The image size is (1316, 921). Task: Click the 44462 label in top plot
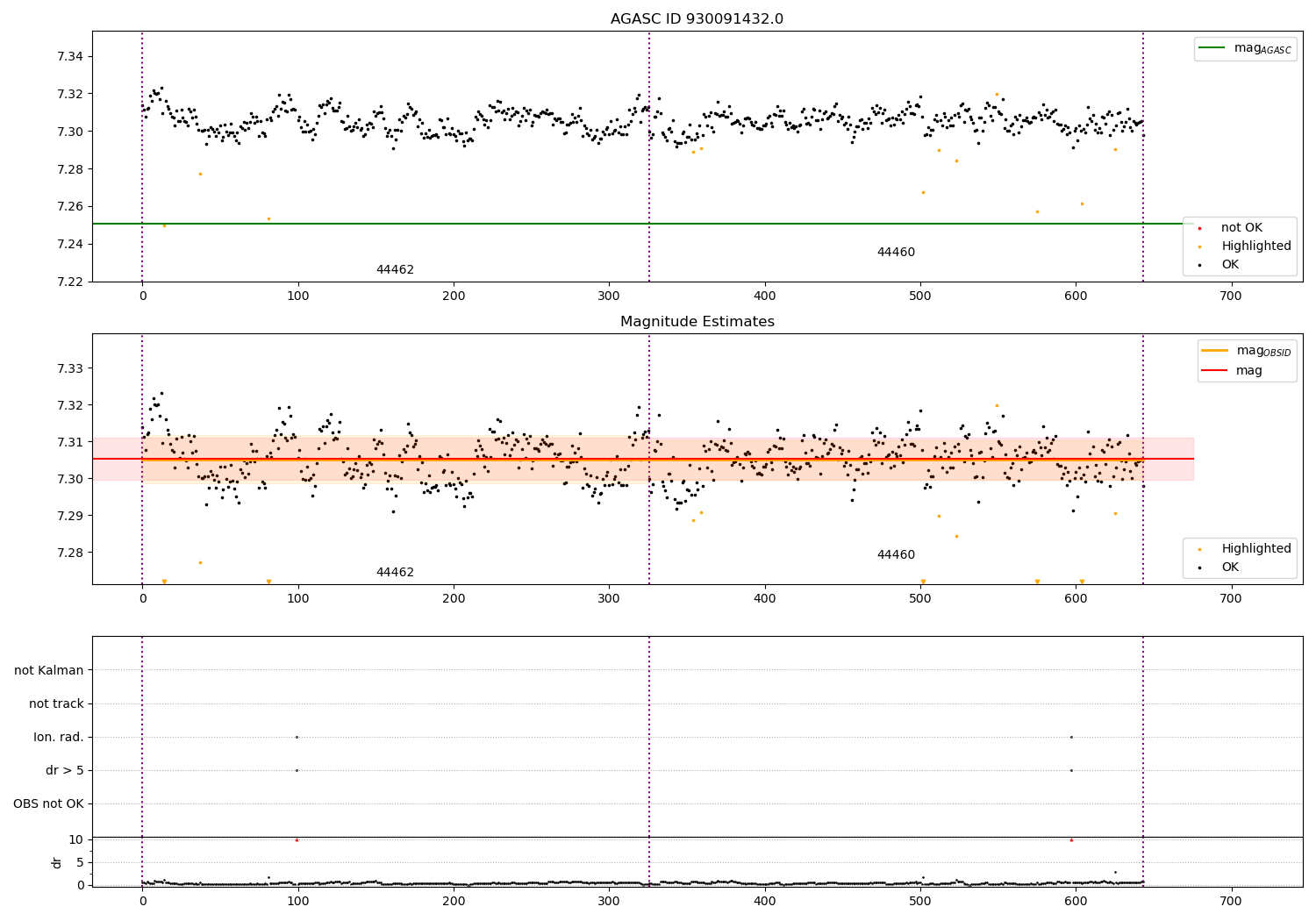(x=395, y=270)
